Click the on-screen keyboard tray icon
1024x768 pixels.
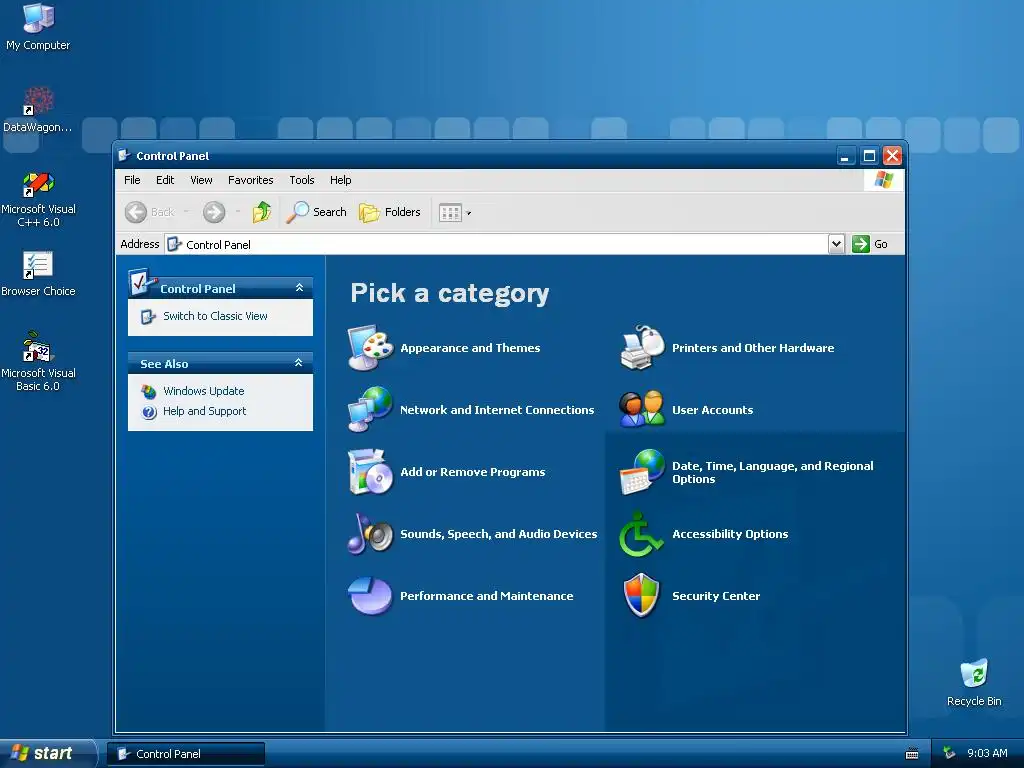(x=912, y=754)
